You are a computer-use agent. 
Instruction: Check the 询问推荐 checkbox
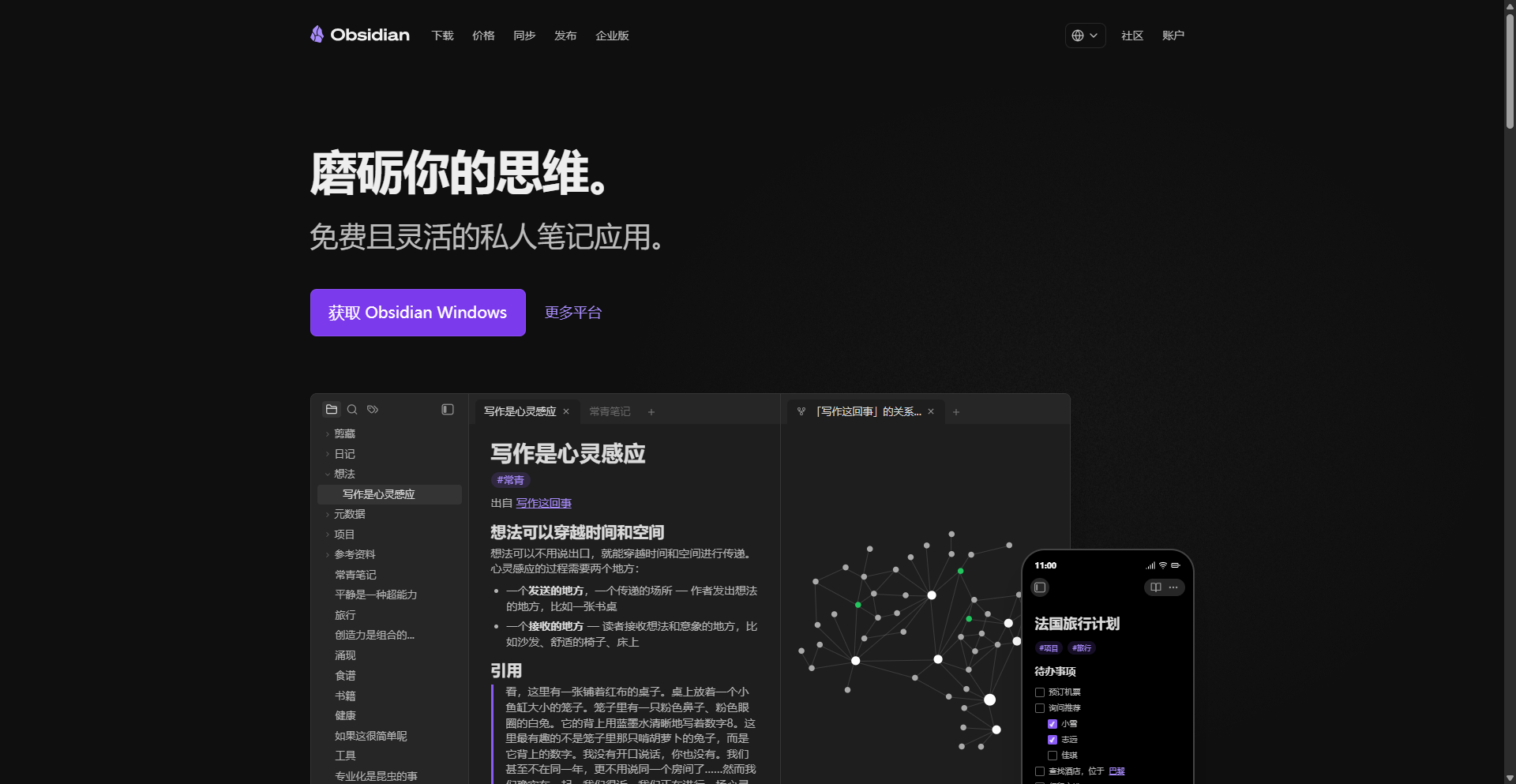1040,708
